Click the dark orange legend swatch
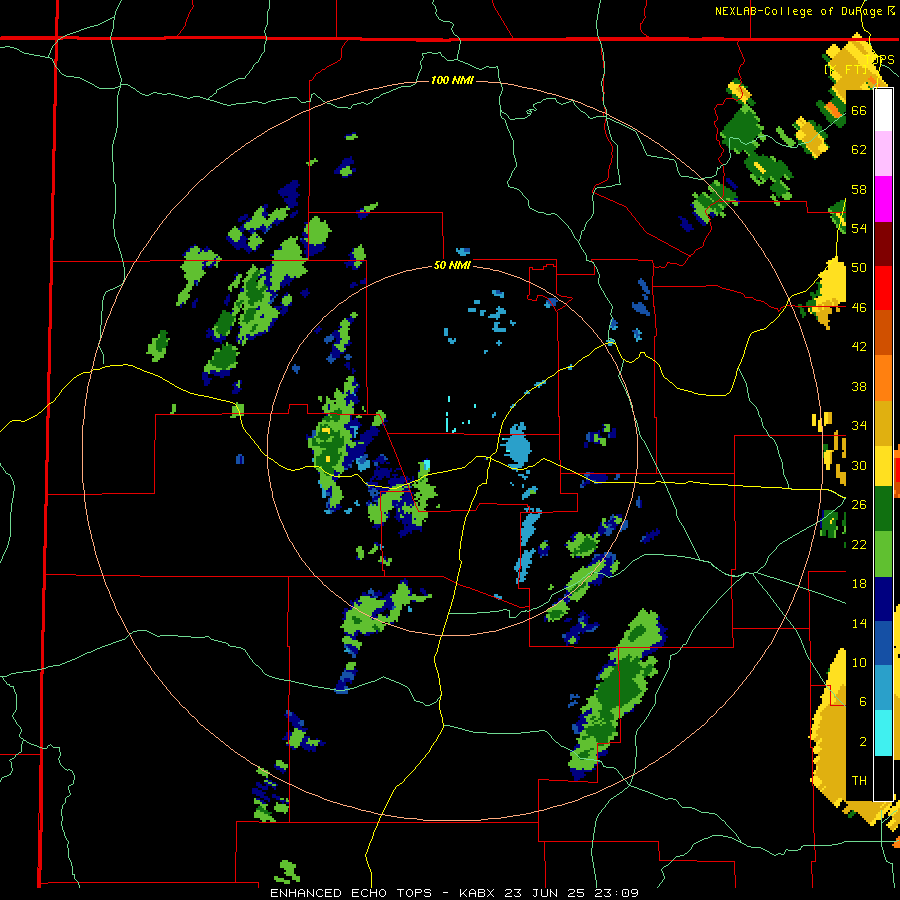The height and width of the screenshot is (900, 900). (x=883, y=332)
